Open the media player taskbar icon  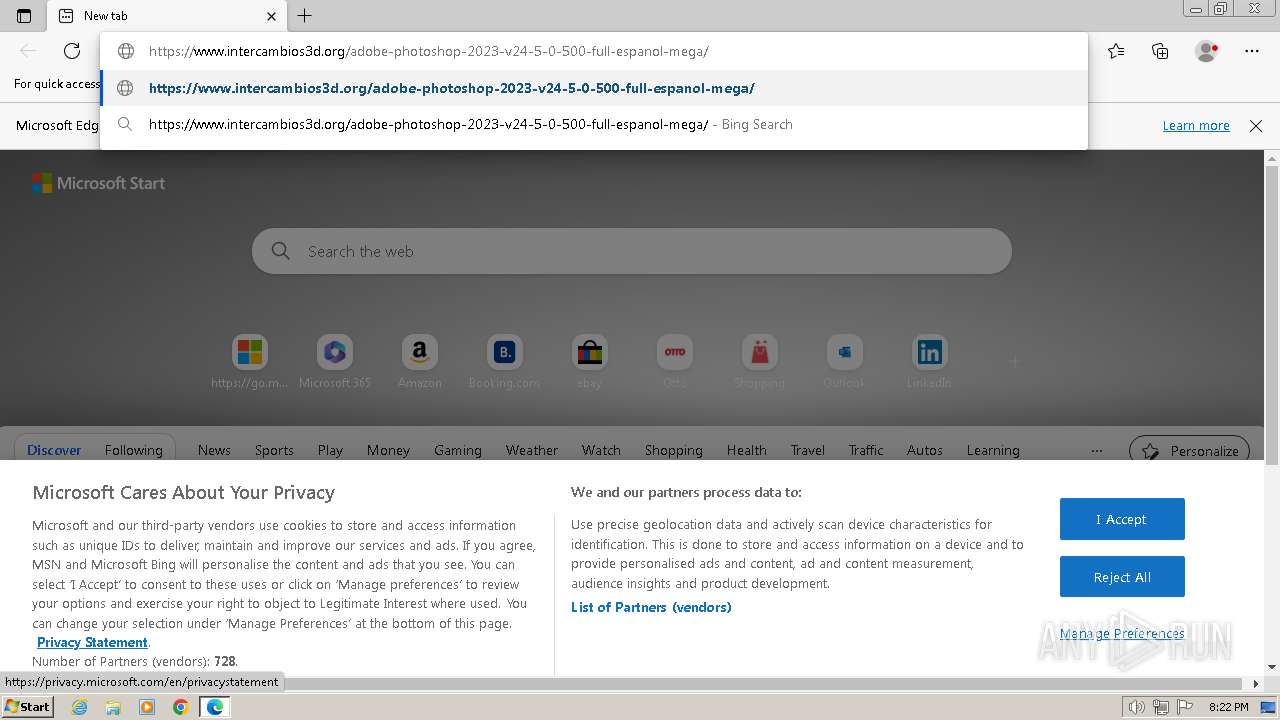(x=147, y=707)
